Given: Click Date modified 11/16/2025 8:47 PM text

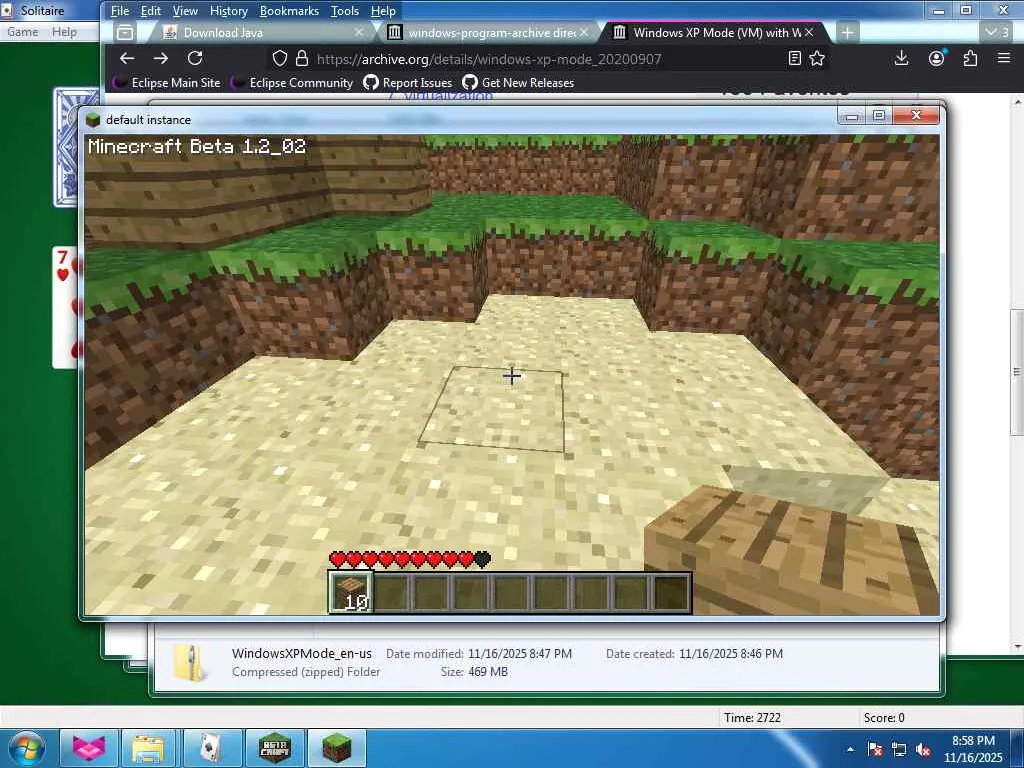Looking at the screenshot, I should 479,654.
